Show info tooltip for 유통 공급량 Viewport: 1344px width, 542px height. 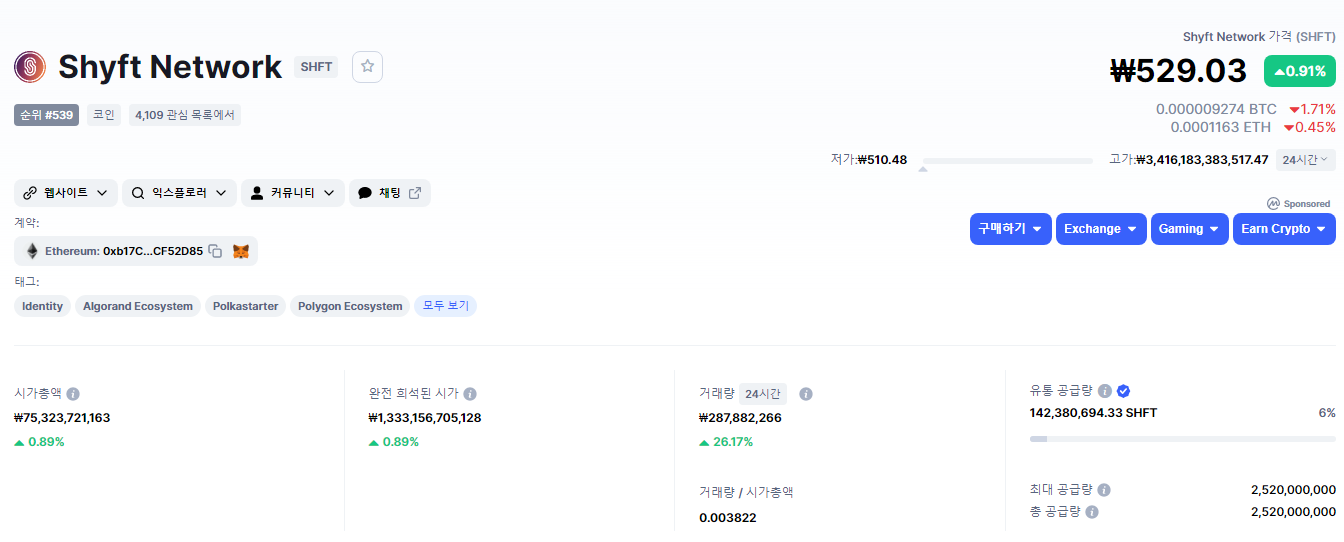(x=1105, y=391)
